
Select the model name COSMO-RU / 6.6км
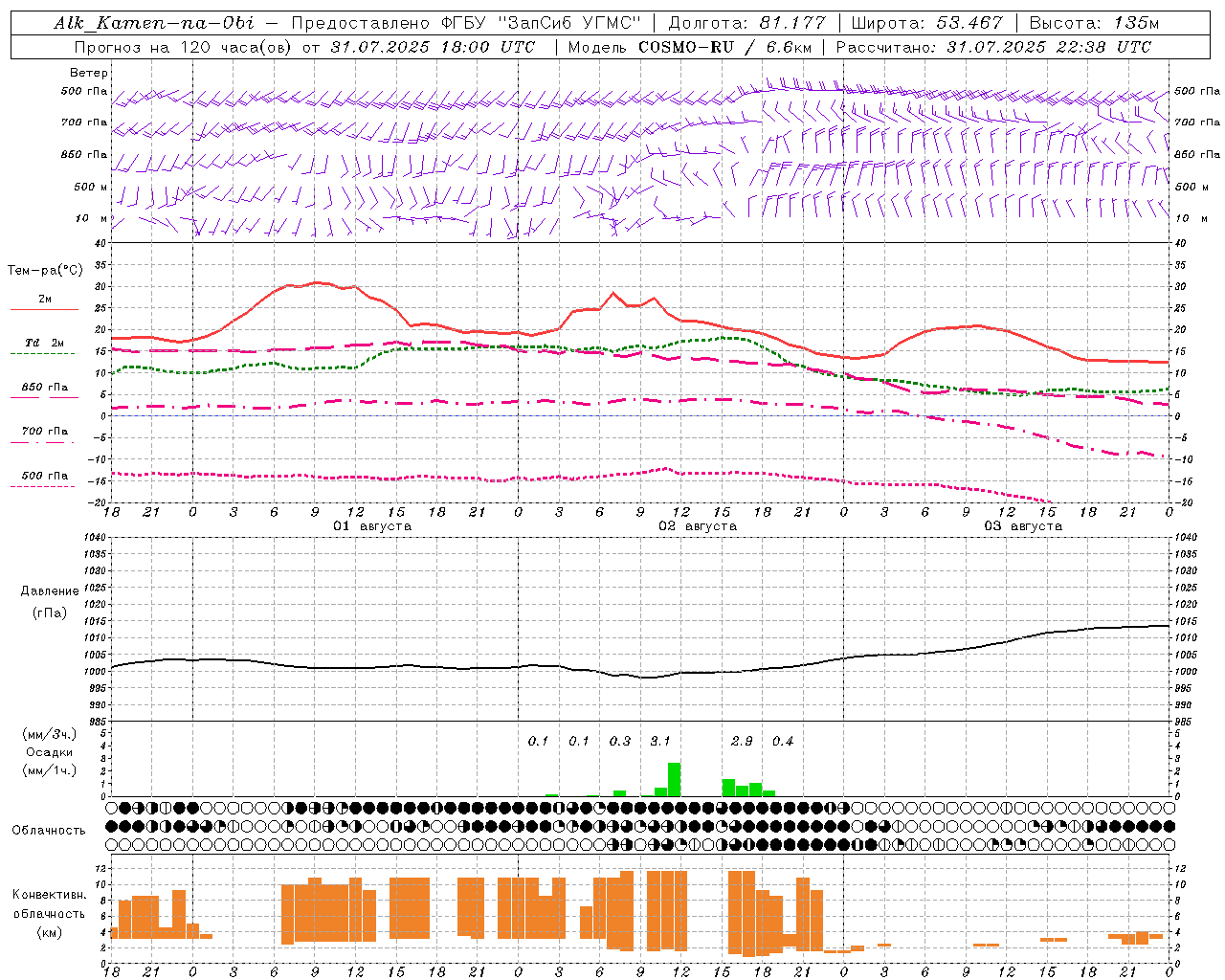click(725, 47)
